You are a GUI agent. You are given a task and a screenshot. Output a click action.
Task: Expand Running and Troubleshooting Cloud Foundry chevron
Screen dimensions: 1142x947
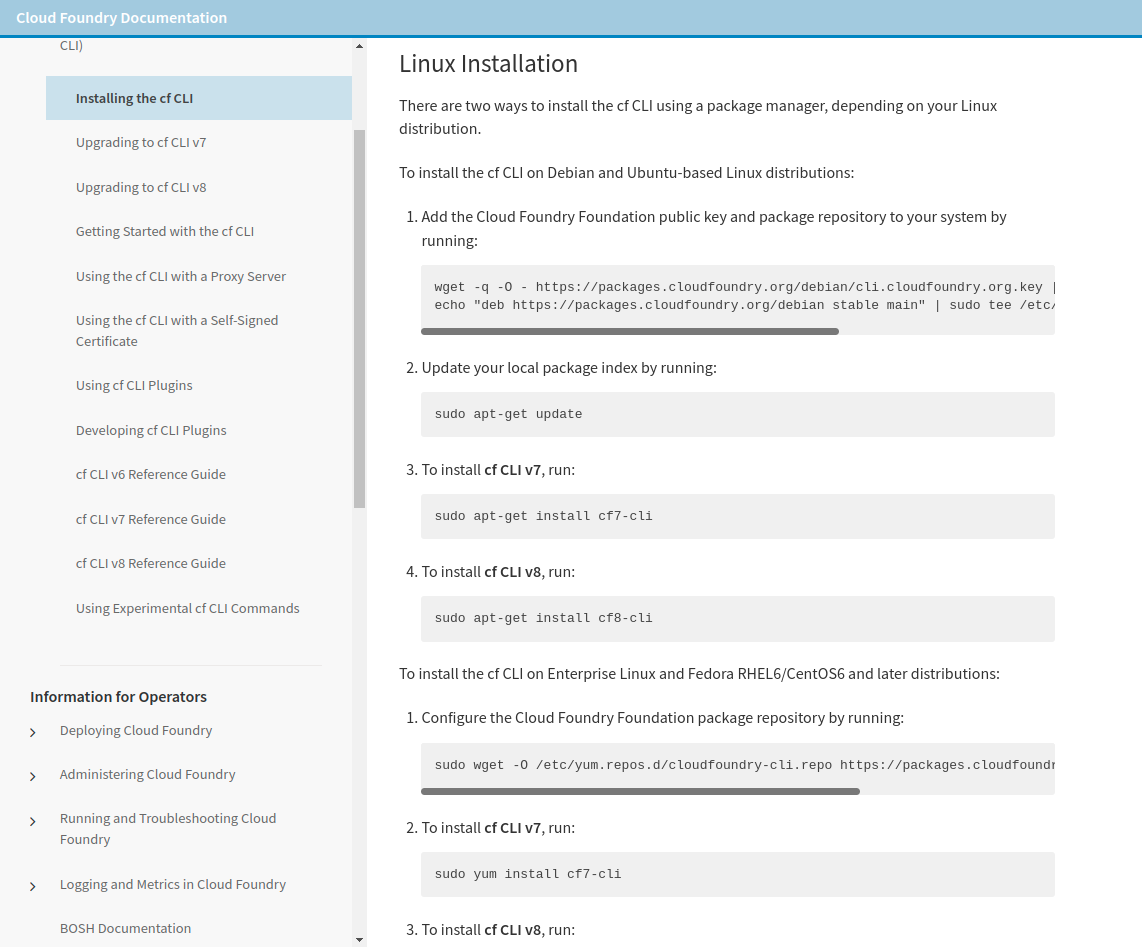coord(33,821)
